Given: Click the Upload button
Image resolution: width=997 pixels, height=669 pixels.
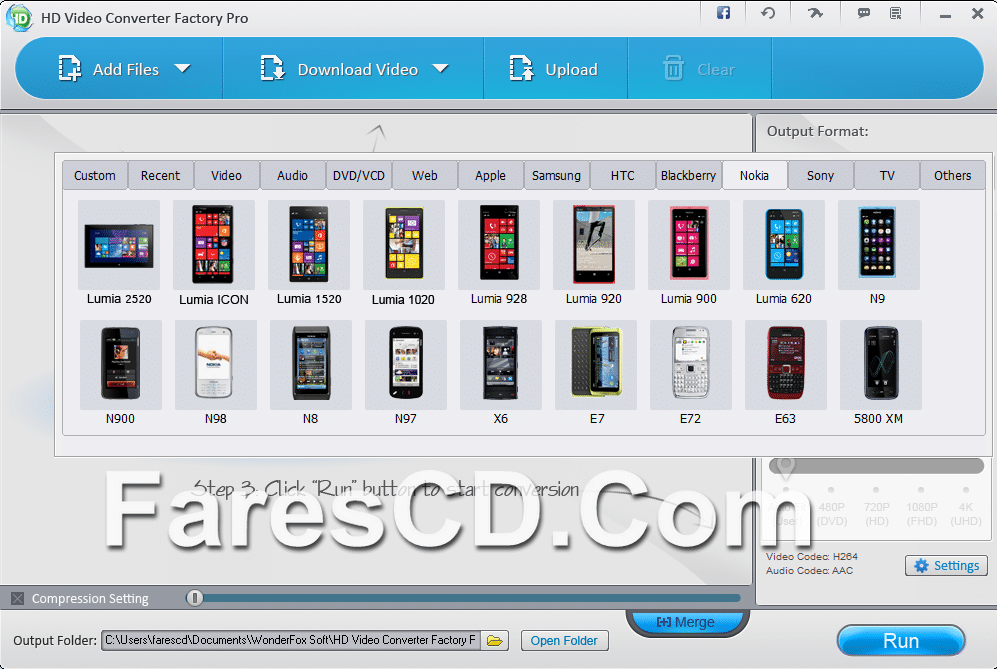Looking at the screenshot, I should point(554,69).
